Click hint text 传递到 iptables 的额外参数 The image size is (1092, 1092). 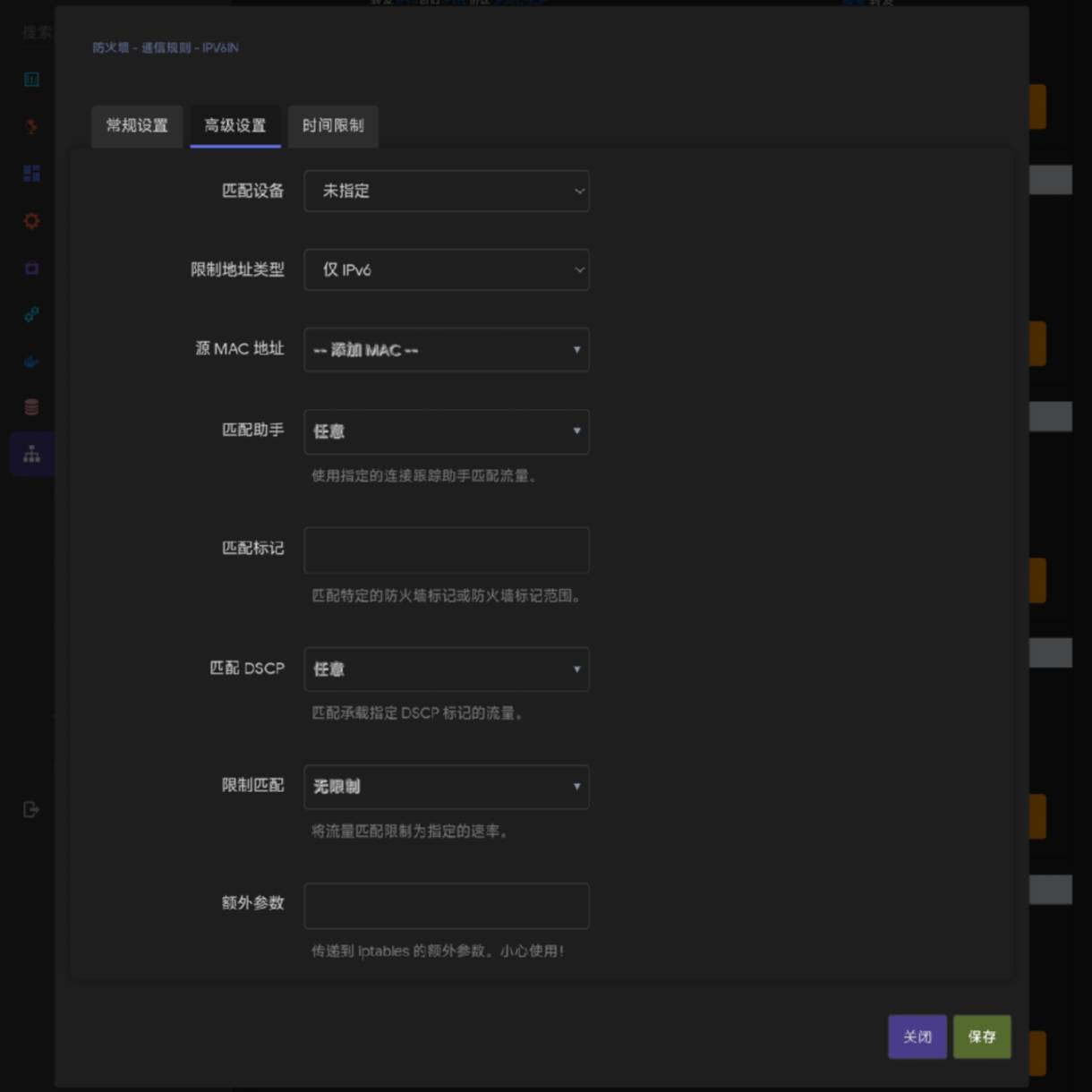pyautogui.click(x=438, y=951)
